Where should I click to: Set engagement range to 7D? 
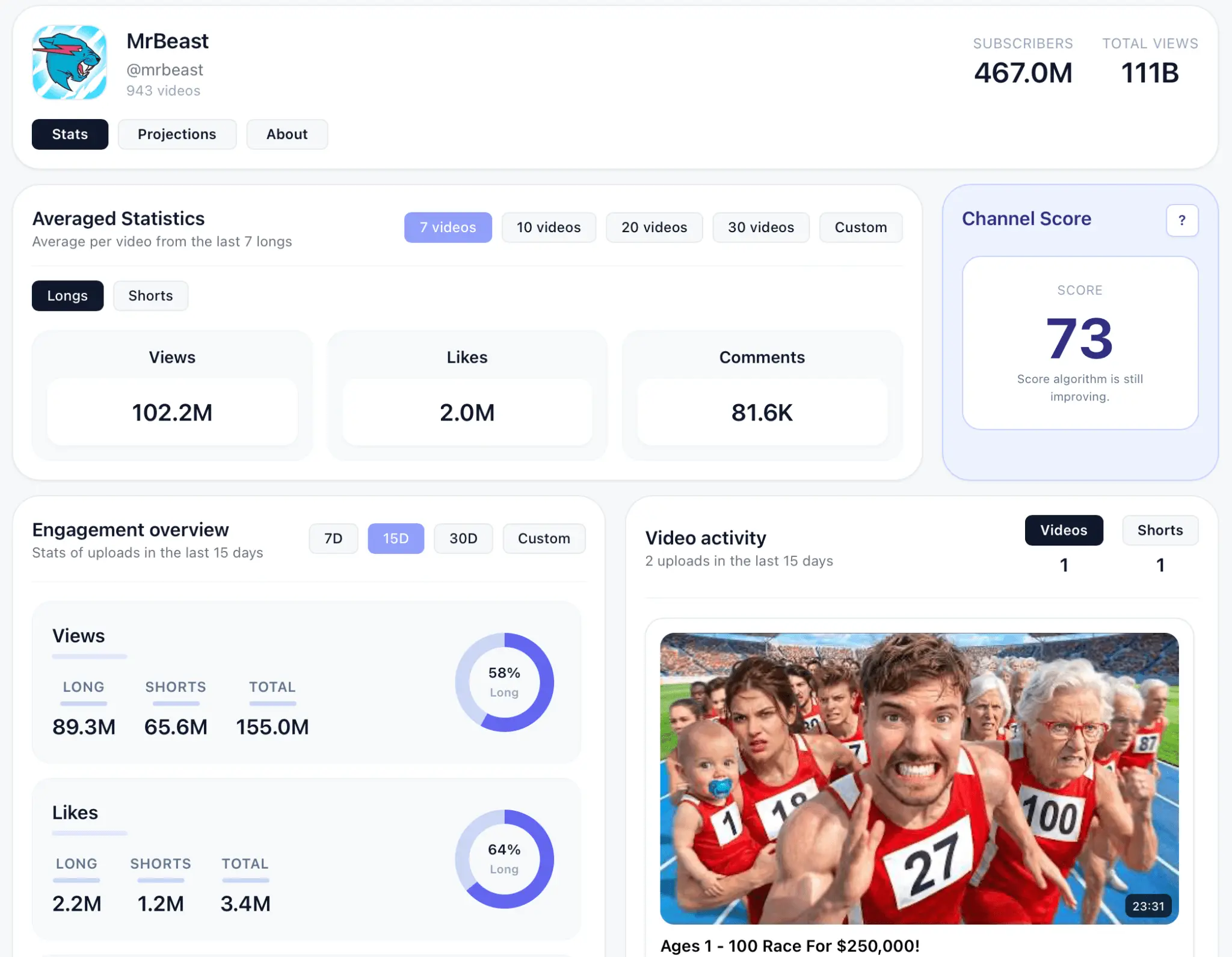coord(333,538)
